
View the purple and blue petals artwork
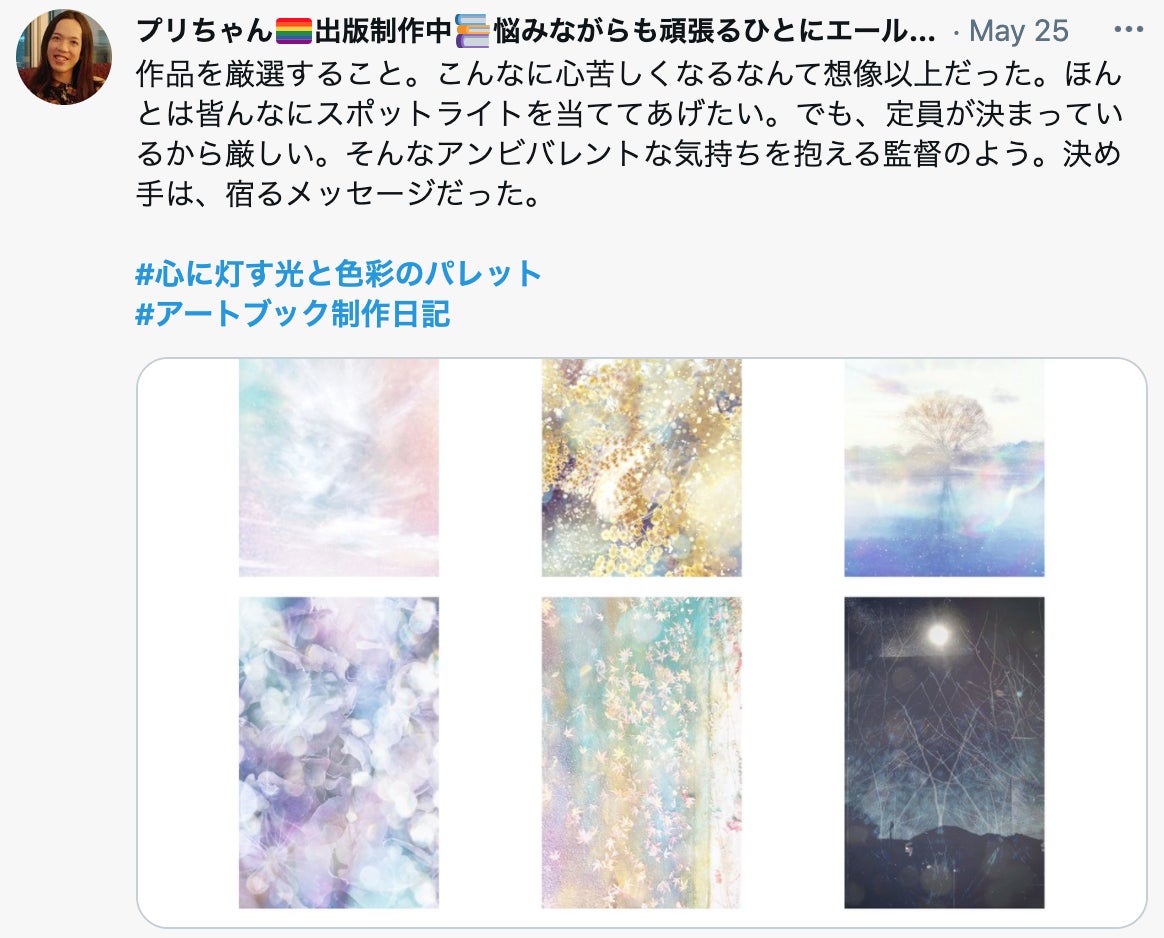pos(339,752)
